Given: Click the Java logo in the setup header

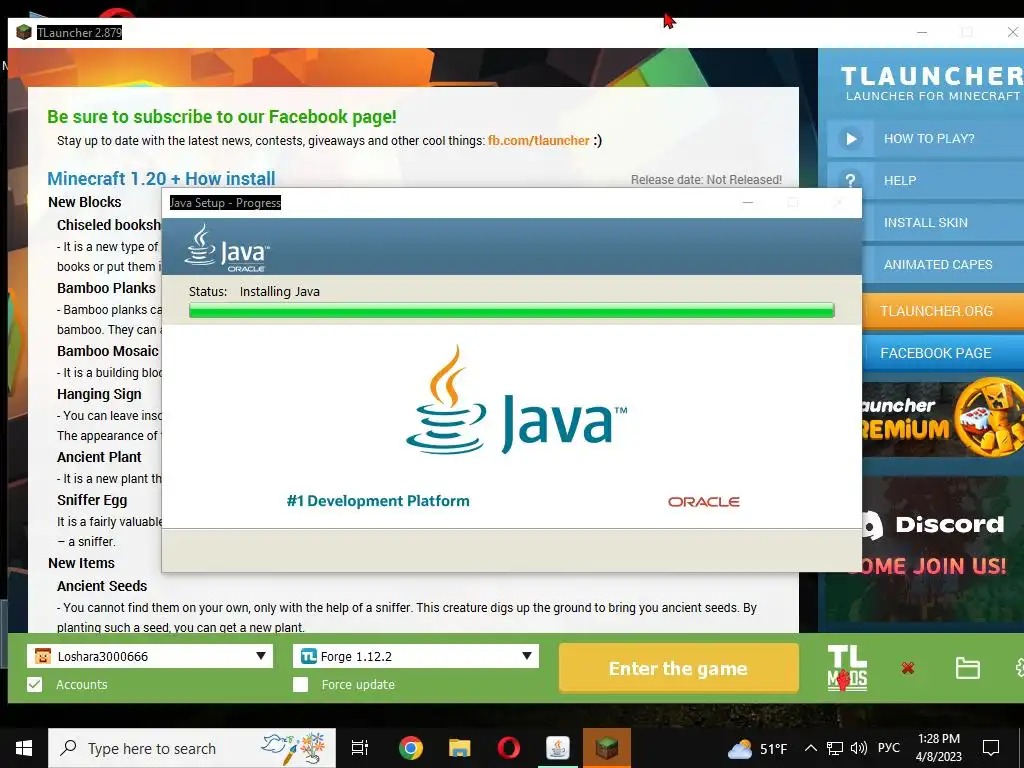Looking at the screenshot, I should point(226,248).
